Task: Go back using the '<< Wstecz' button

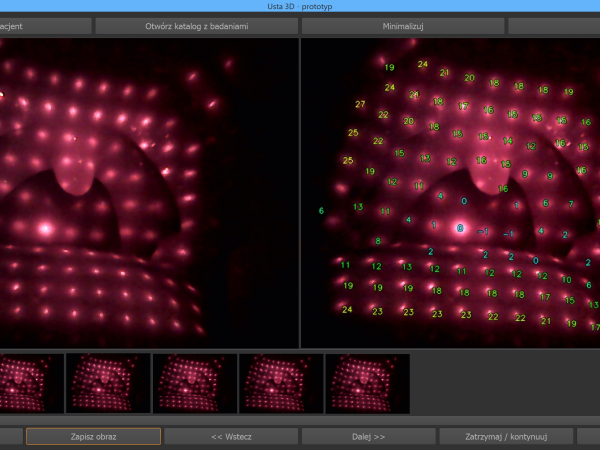Action: coord(230,437)
